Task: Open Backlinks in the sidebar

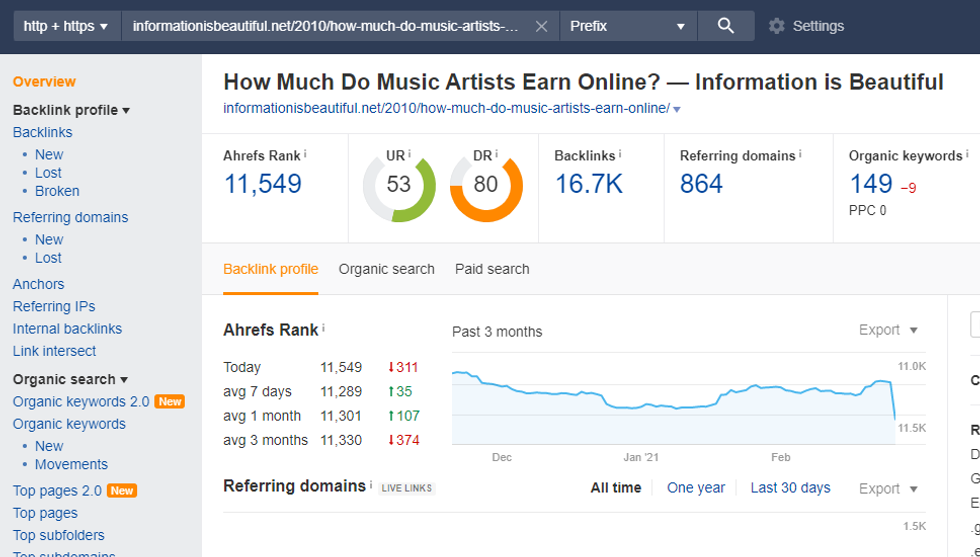Action: click(42, 133)
